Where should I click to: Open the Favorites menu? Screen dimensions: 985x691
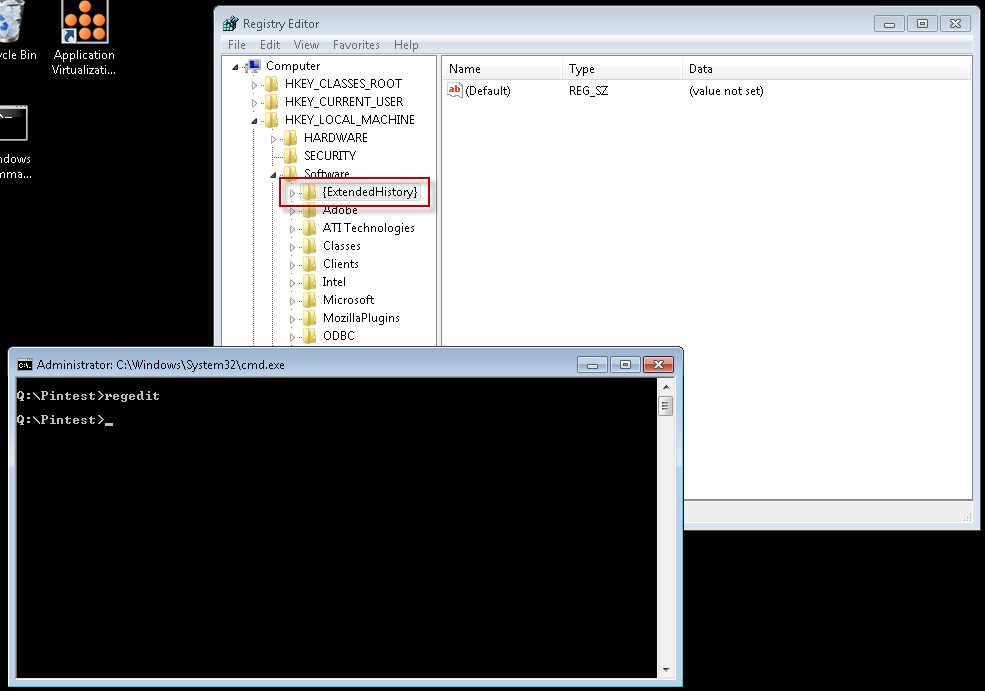point(356,45)
